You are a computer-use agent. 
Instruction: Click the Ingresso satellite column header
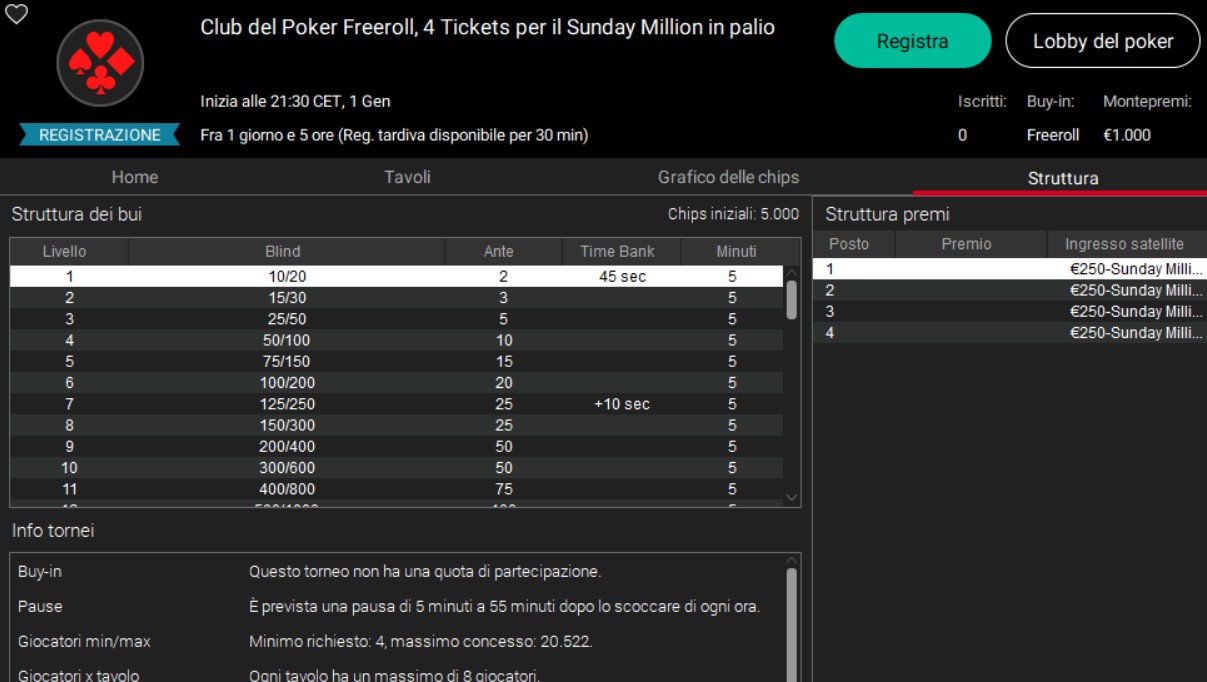click(x=1124, y=244)
